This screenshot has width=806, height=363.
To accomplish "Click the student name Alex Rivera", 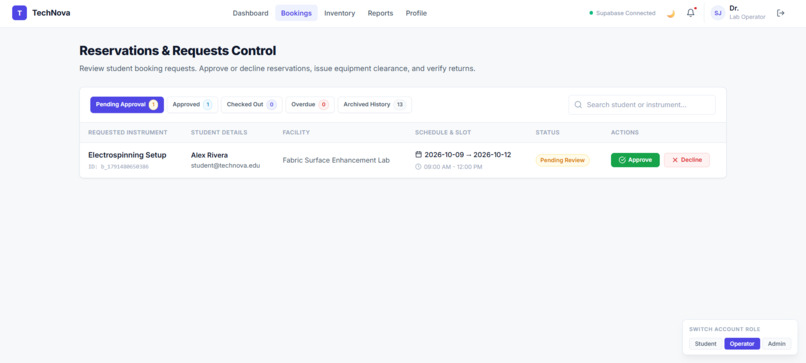I will tap(209, 155).
